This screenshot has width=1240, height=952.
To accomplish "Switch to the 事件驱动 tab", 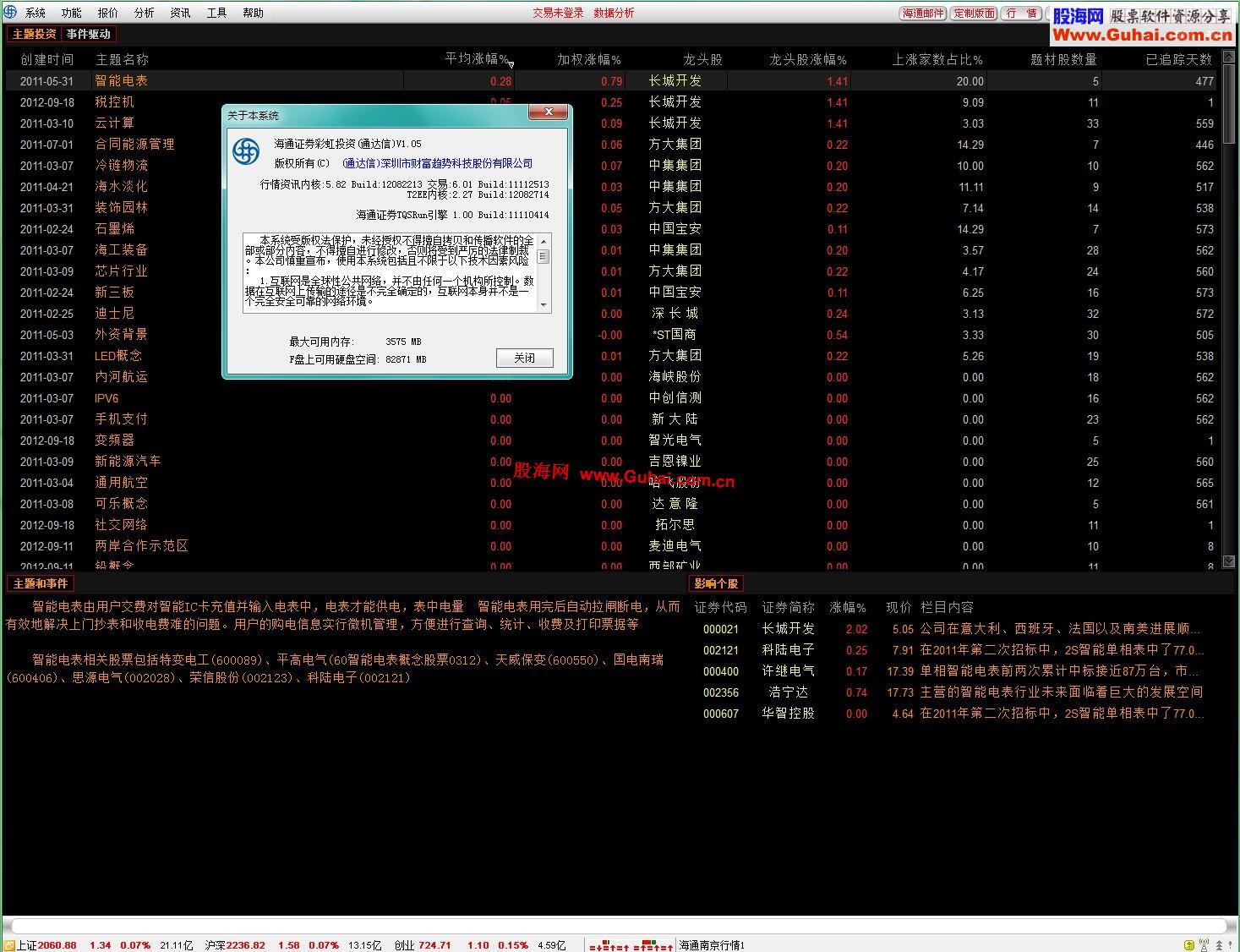I will tap(88, 34).
